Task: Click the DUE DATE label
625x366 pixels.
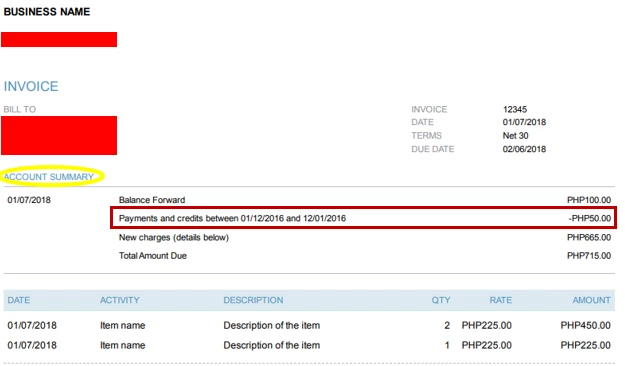Action: click(433, 149)
